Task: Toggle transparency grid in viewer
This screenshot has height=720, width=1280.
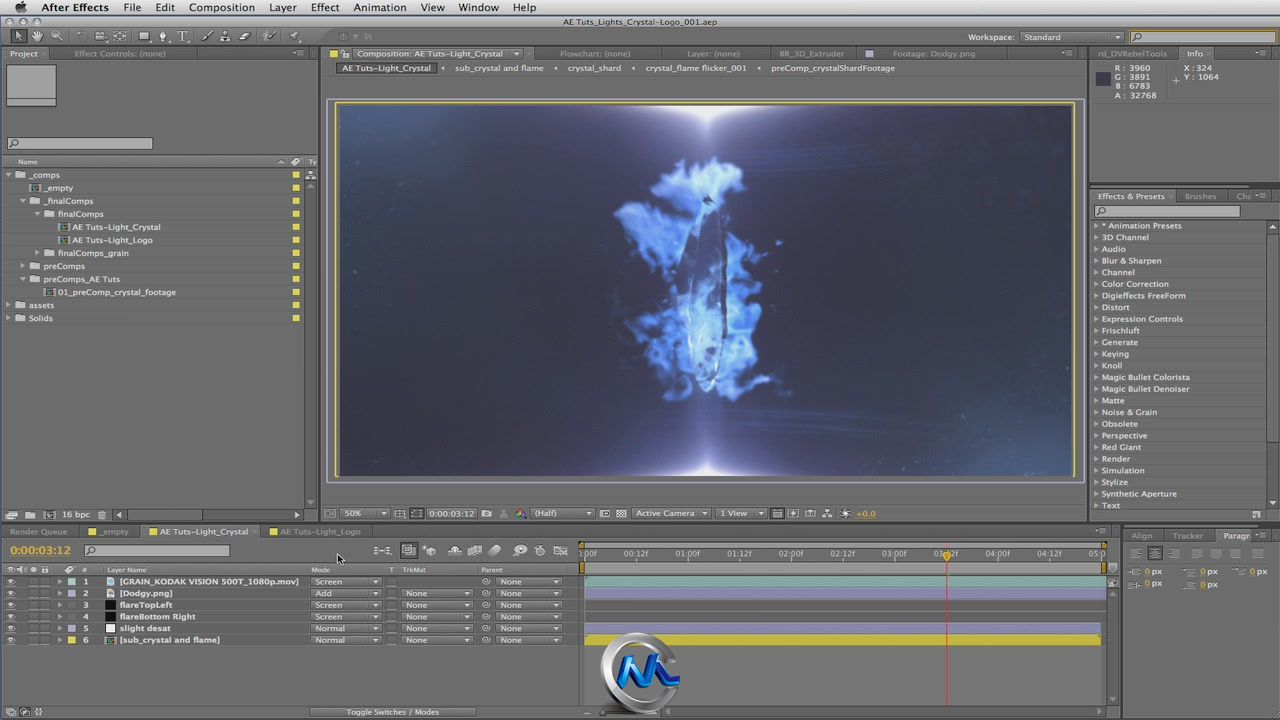Action: click(x=621, y=513)
